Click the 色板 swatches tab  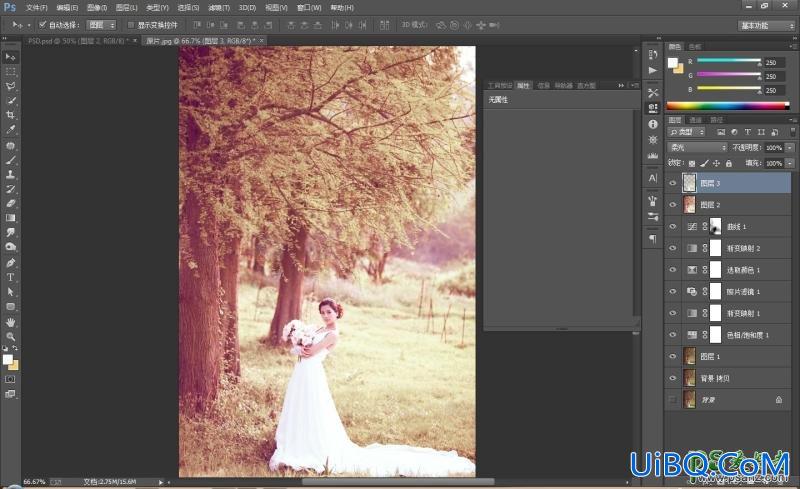coord(695,47)
